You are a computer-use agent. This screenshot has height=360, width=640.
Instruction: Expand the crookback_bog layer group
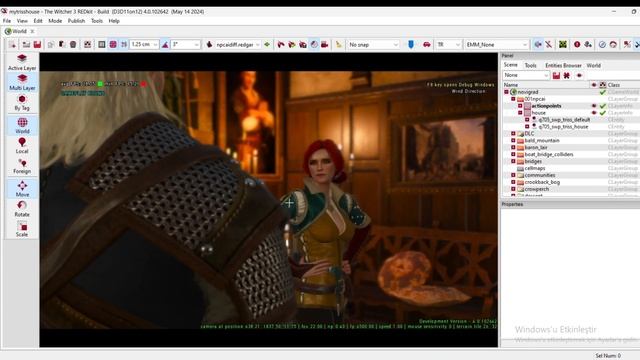tap(513, 182)
